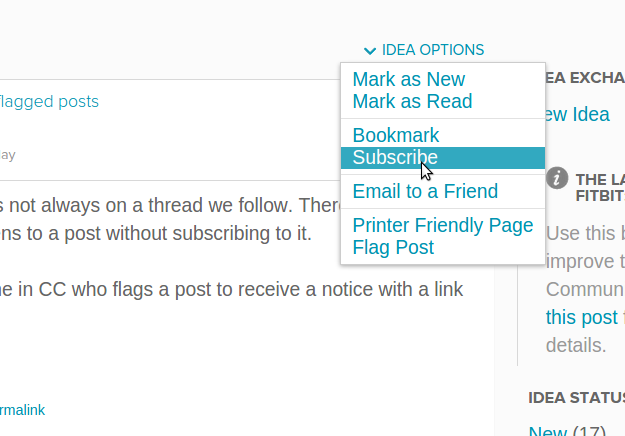This screenshot has width=625, height=436.
Task: Click the IDEA EXCHANGE sidebar heading
Action: pos(585,78)
